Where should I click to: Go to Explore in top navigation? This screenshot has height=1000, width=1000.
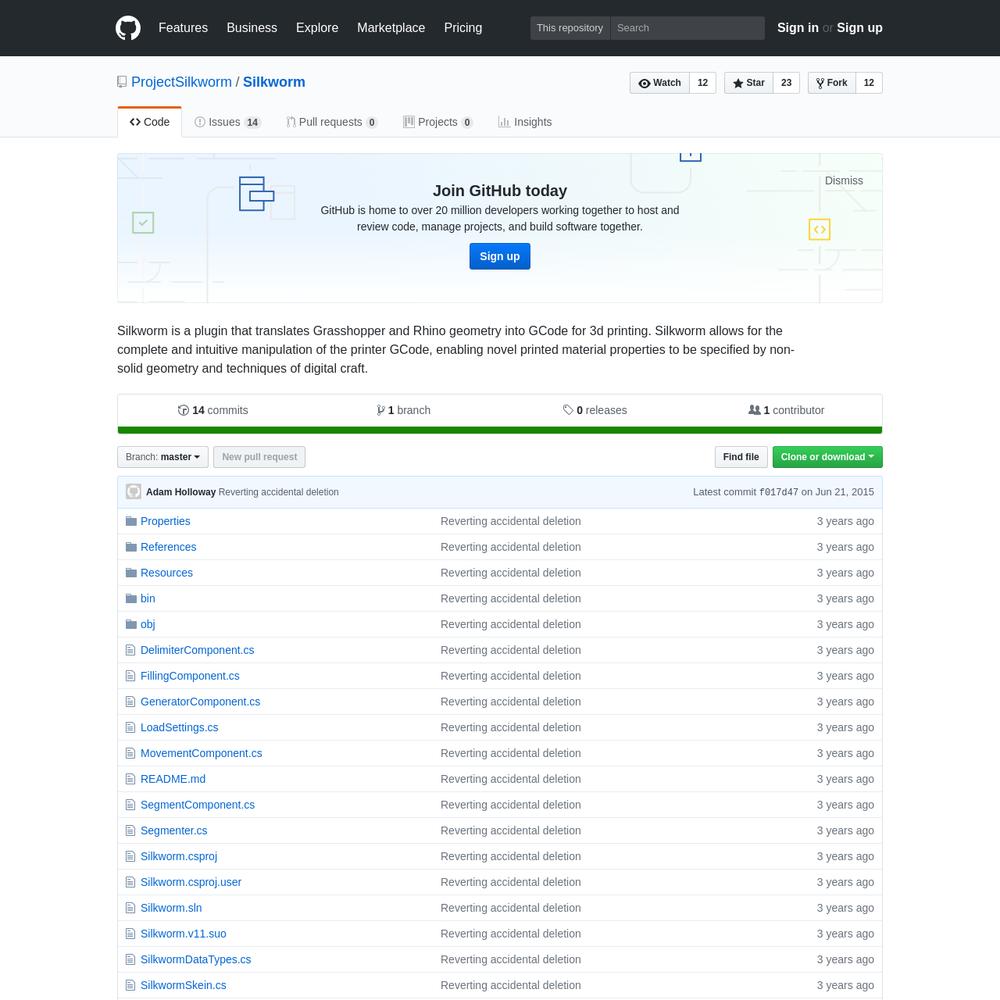pos(317,28)
